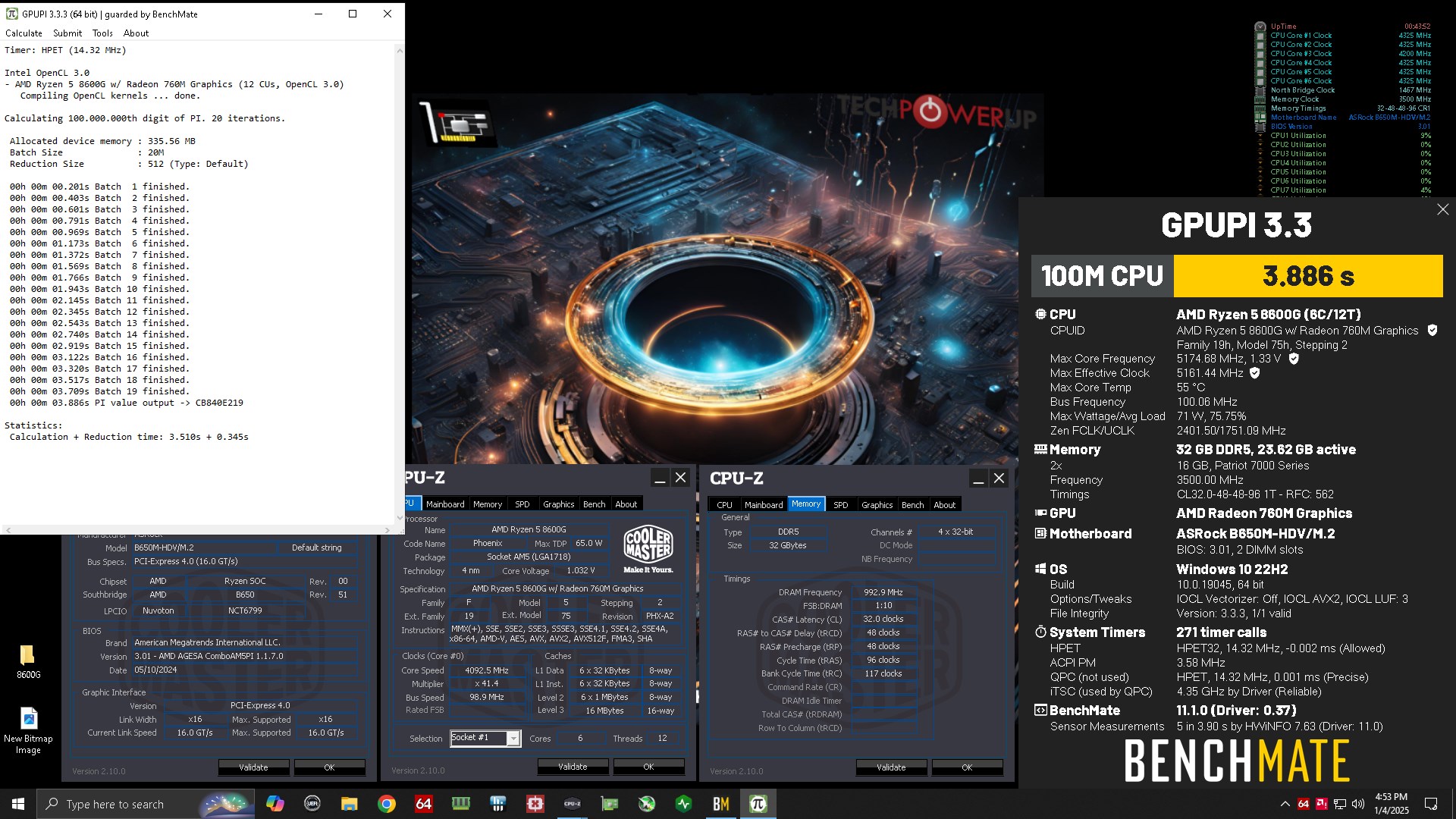The image size is (1456, 819).
Task: Open the notification center icon
Action: pos(1431,804)
